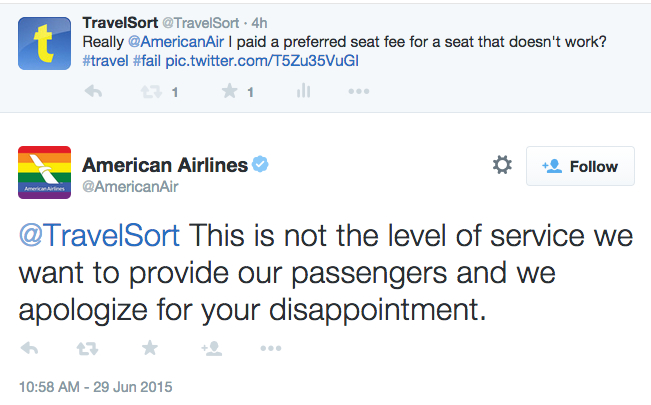The height and width of the screenshot is (405, 651).
Task: Open more options on TravelSort tweet
Action: click(x=359, y=91)
